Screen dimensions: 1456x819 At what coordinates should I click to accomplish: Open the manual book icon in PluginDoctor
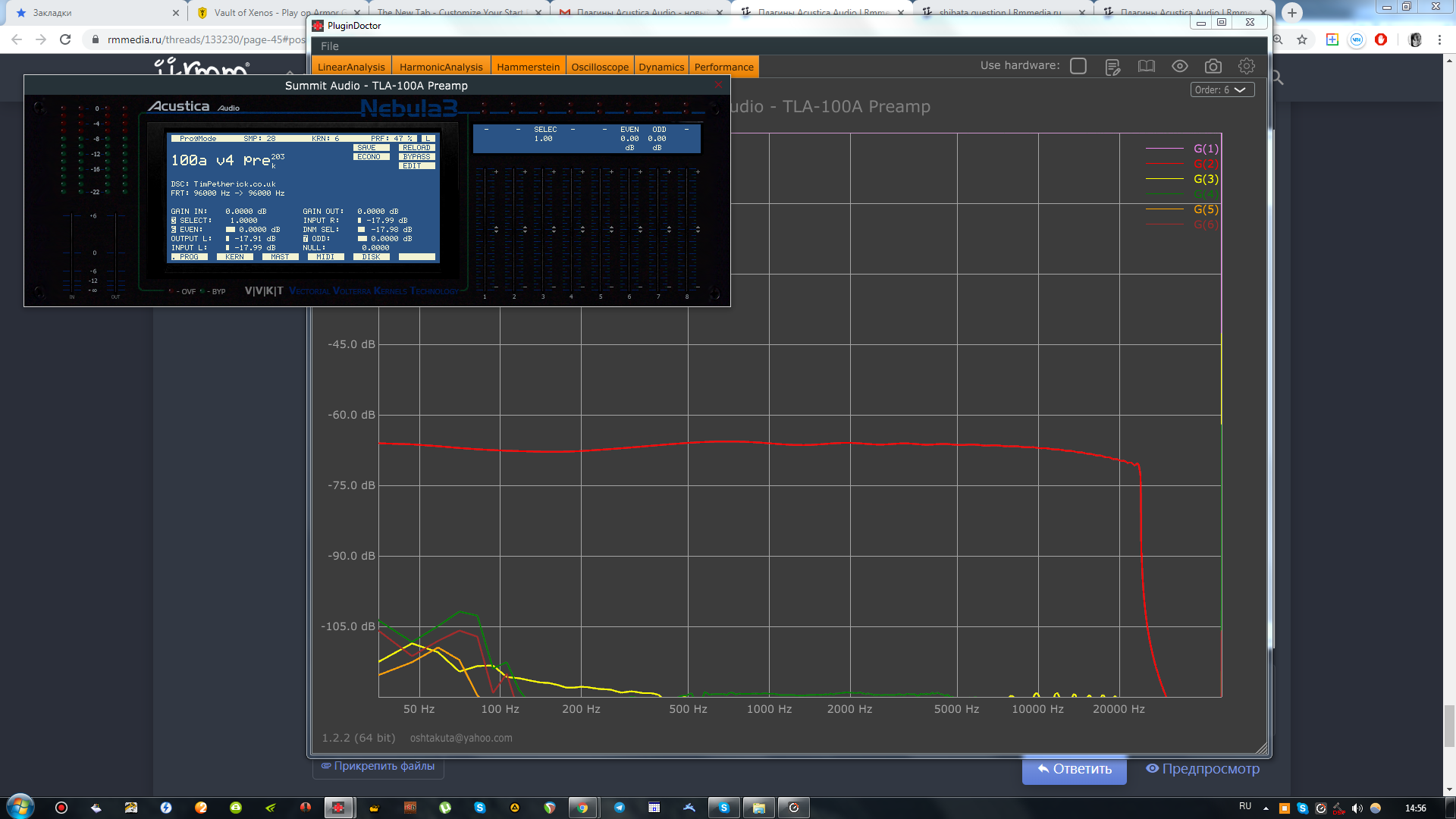pos(1146,67)
